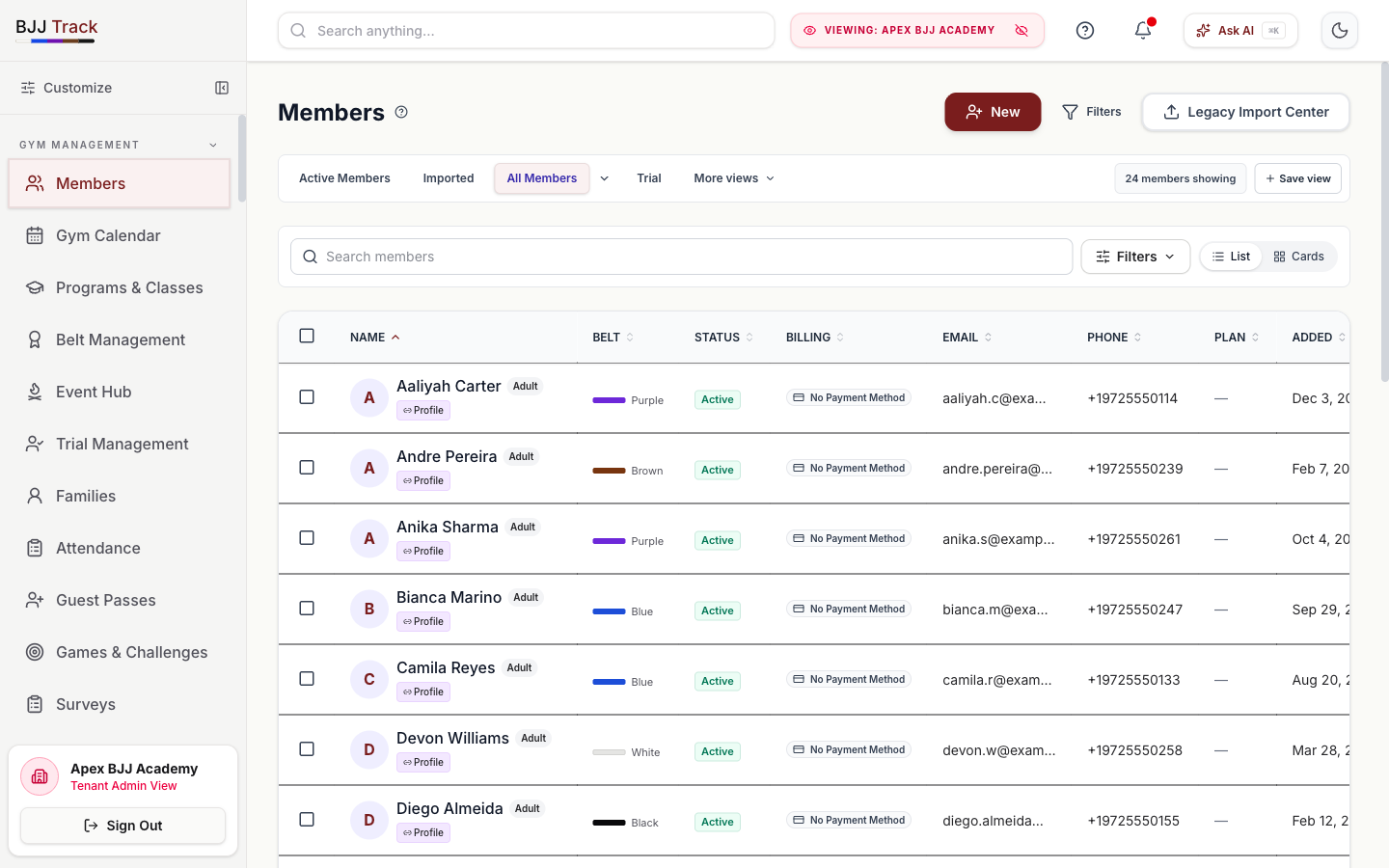Select Active Members tab
This screenshot has width=1389, height=868.
point(344,178)
